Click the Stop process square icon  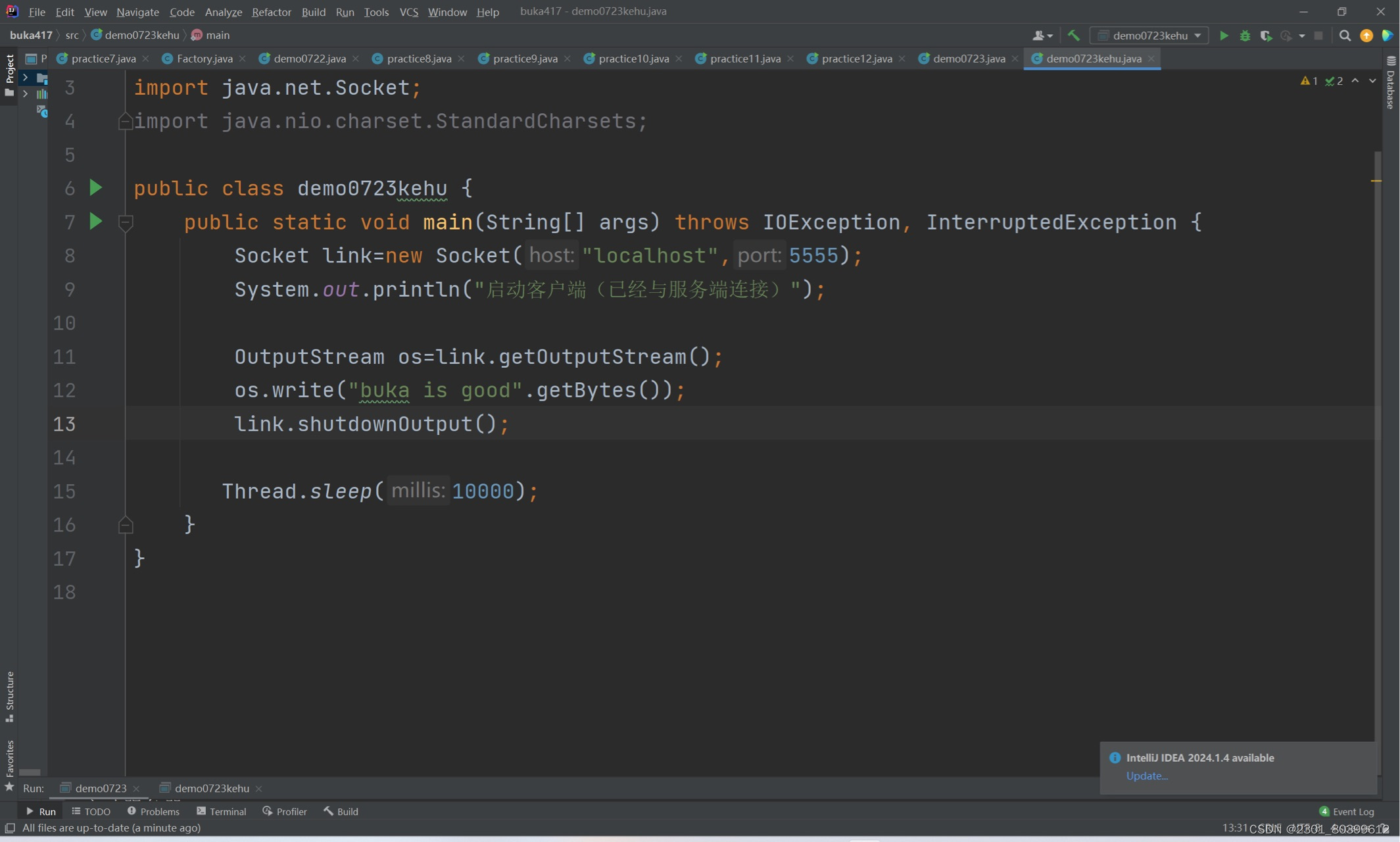(x=1318, y=36)
